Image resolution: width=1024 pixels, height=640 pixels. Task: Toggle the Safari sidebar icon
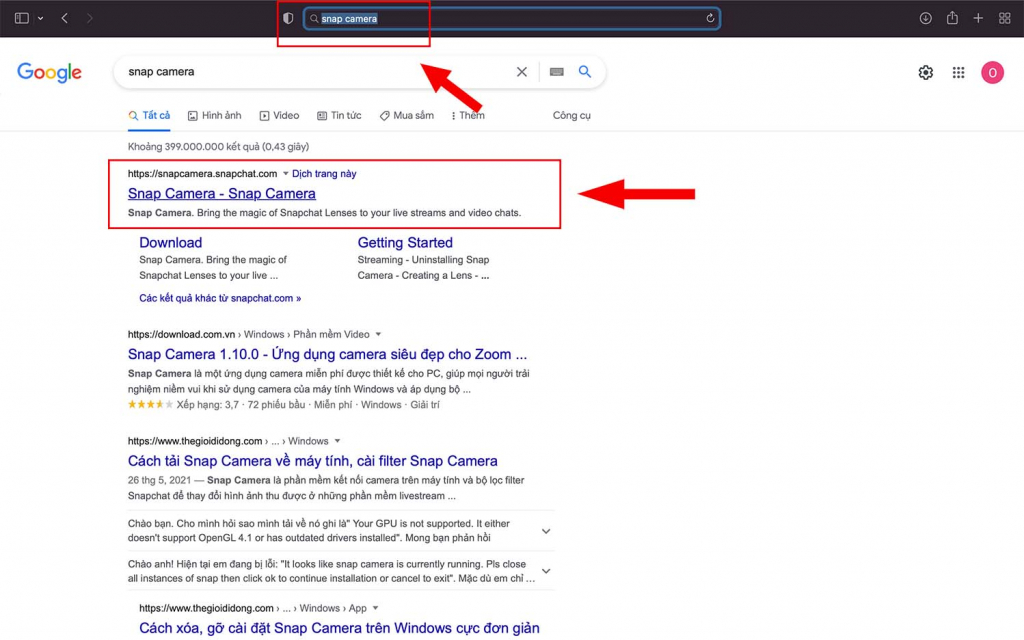[x=22, y=18]
